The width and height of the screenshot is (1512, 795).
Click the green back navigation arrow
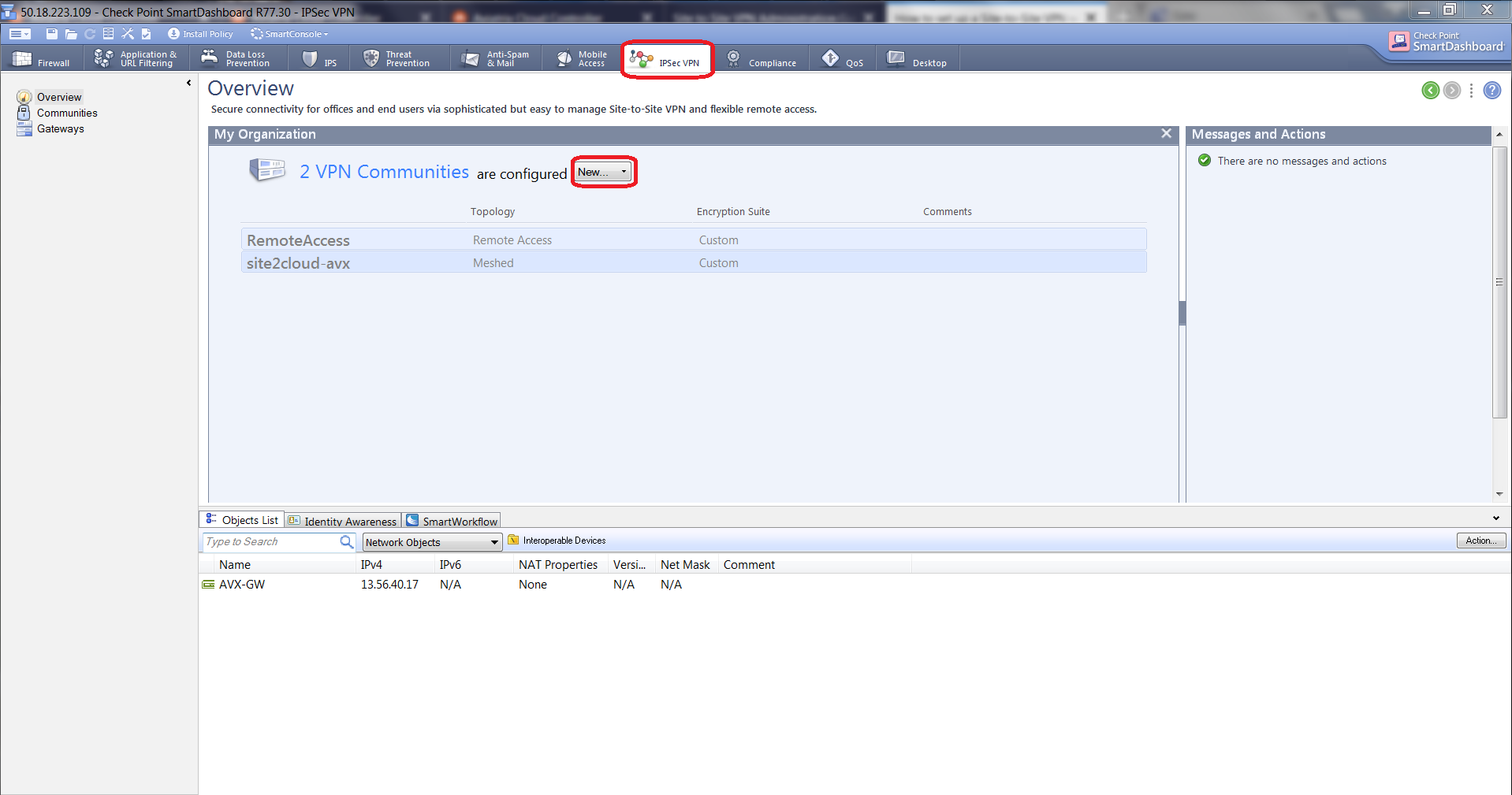[1430, 91]
